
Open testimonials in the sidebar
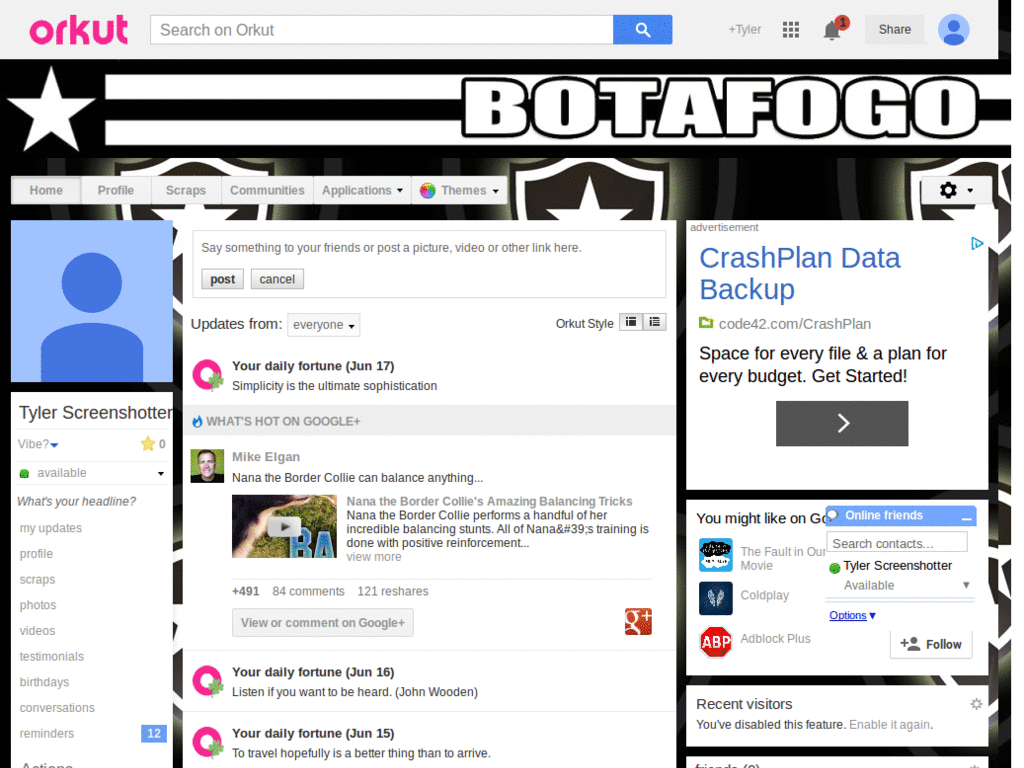(x=52, y=656)
